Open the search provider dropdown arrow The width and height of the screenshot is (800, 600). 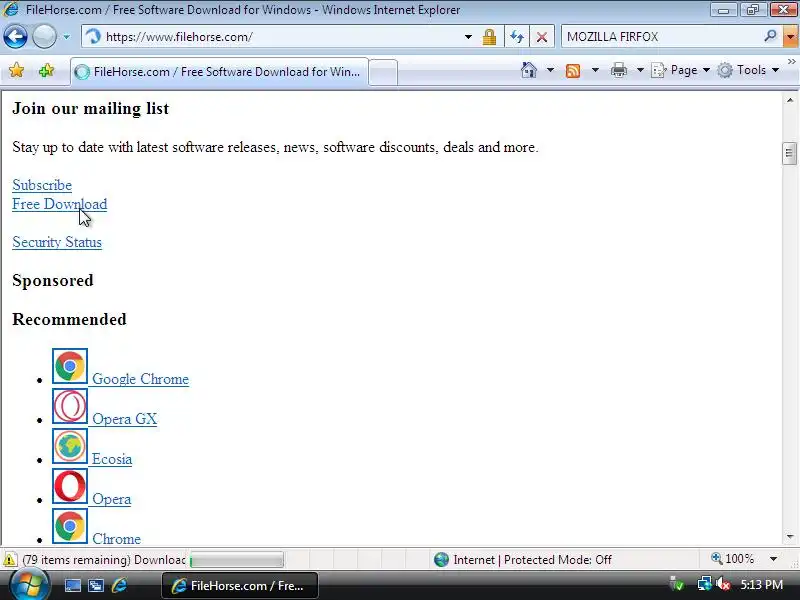791,37
